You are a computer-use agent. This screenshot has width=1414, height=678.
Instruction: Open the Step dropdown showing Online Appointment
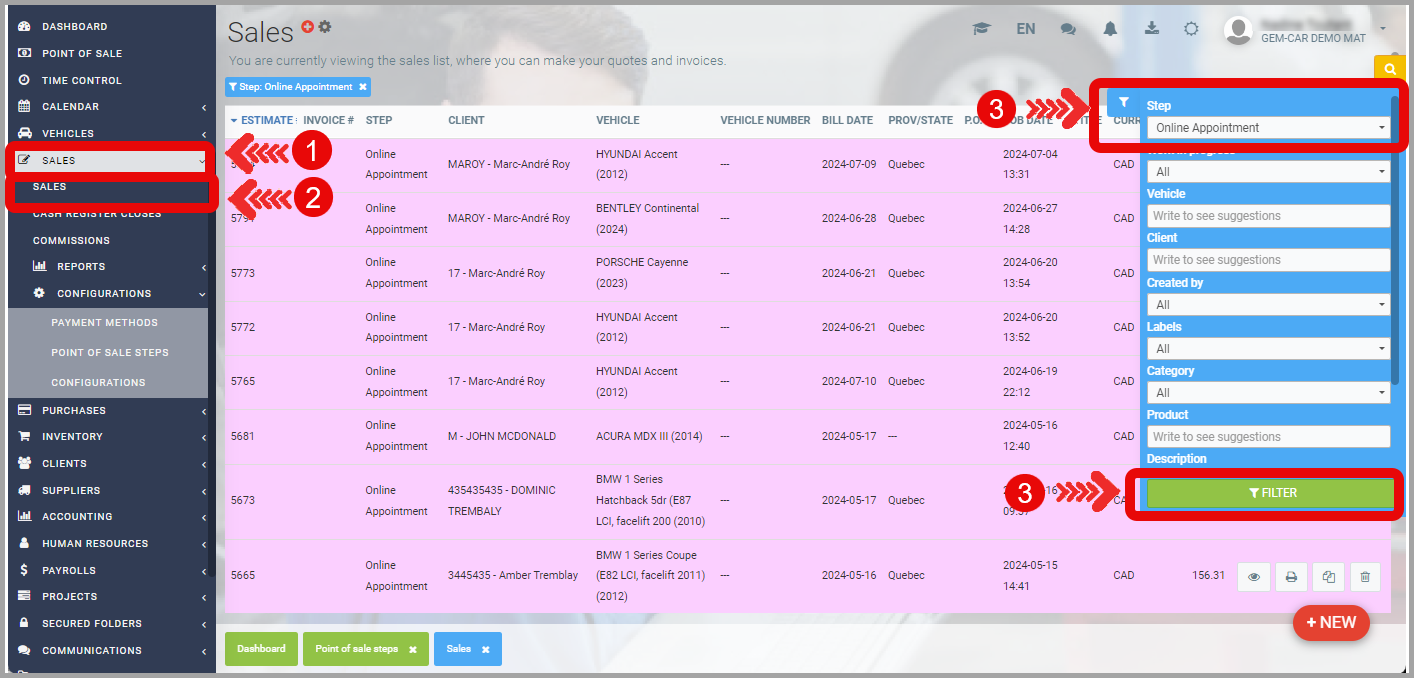coord(1268,128)
